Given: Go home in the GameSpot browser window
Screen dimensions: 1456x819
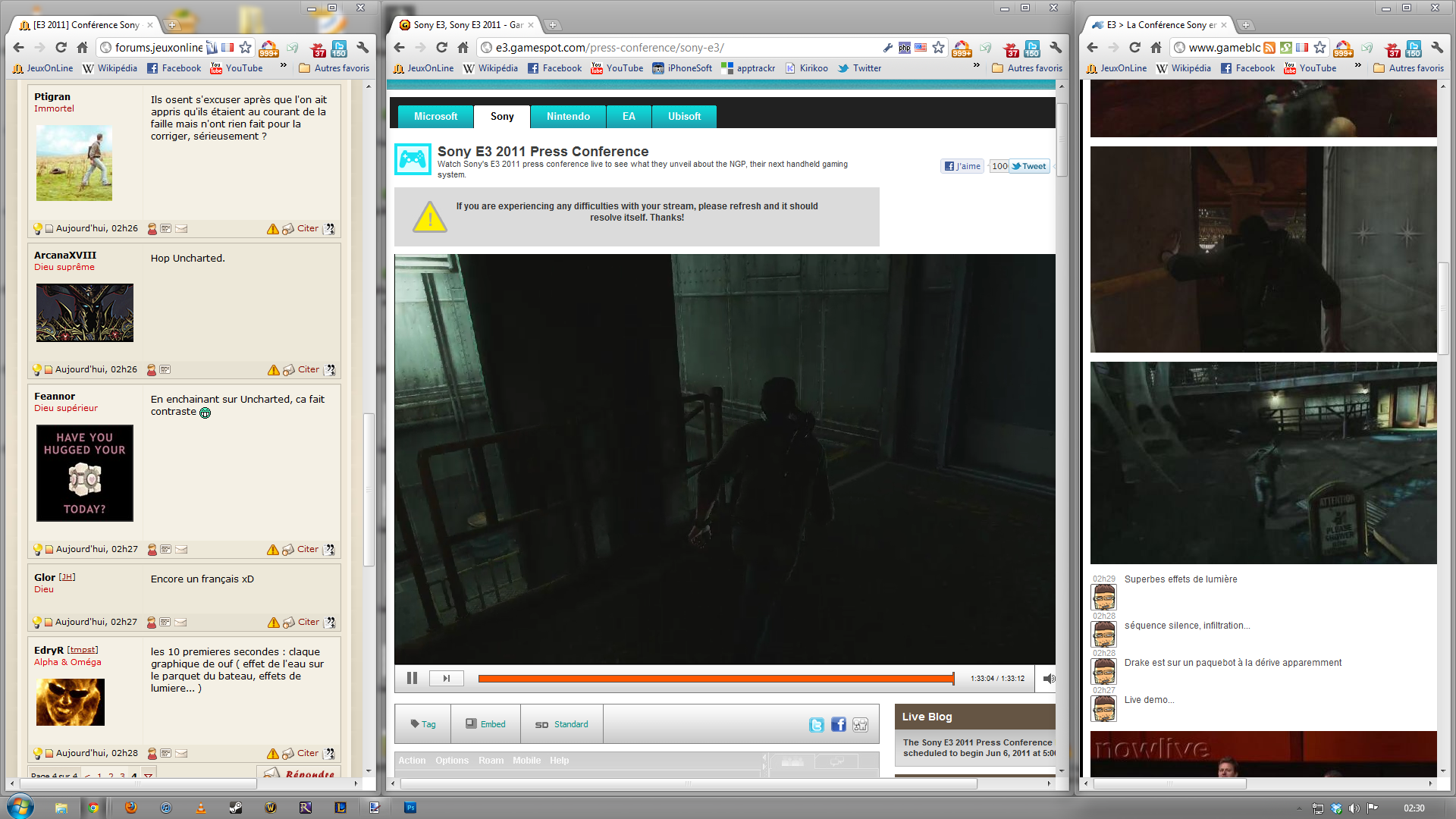Looking at the screenshot, I should (x=463, y=47).
